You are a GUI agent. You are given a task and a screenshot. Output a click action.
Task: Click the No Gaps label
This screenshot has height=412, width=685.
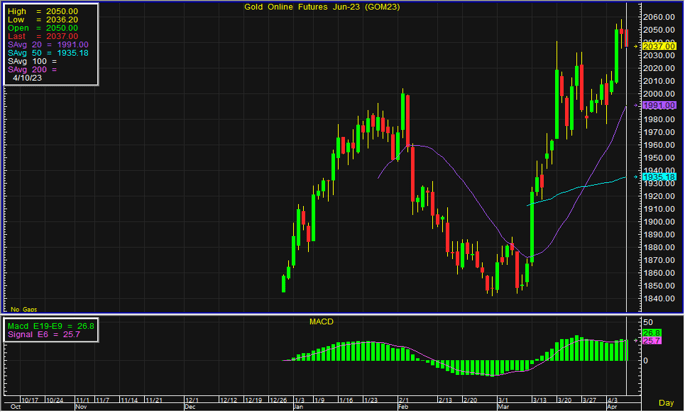coord(22,309)
